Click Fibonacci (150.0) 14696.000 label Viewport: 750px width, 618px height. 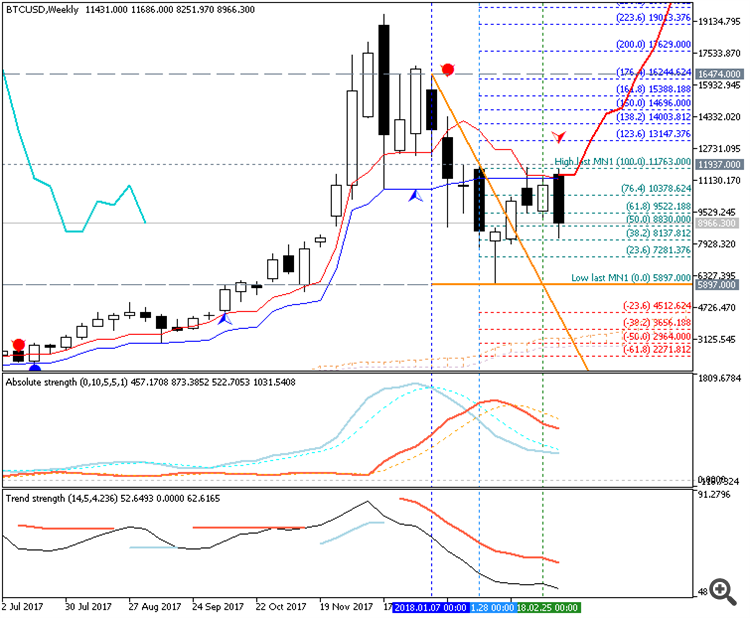653,103
